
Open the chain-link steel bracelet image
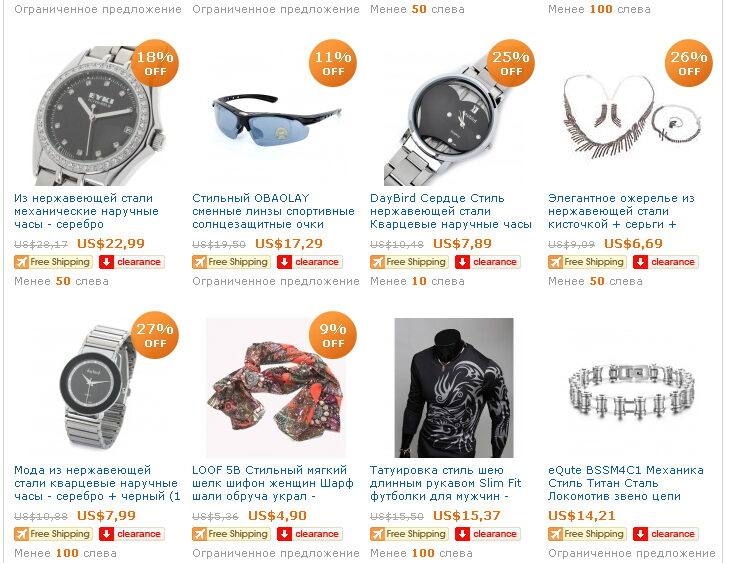pyautogui.click(x=632, y=388)
